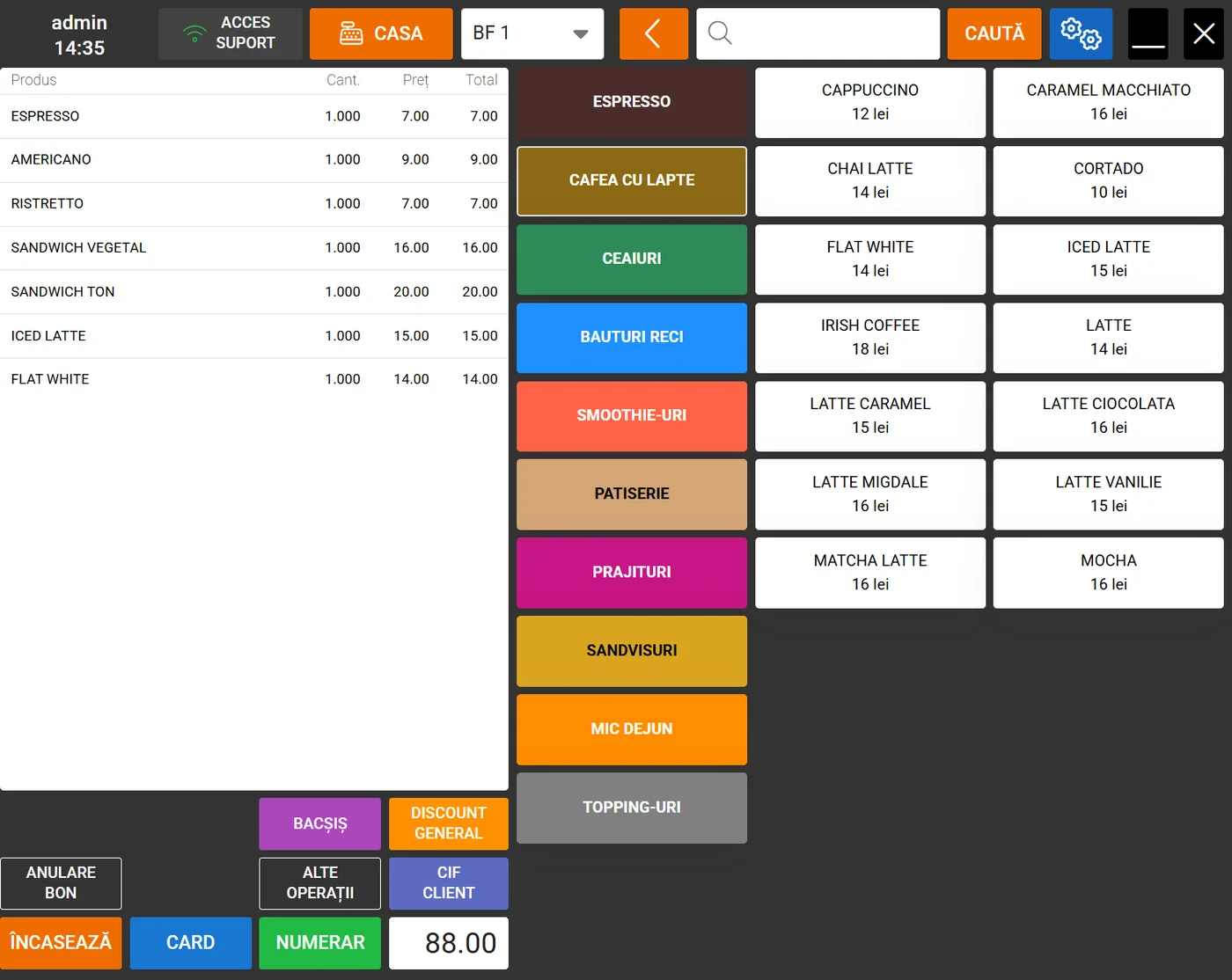Image resolution: width=1232 pixels, height=980 pixels.
Task: Click the ACCES SUPORT wifi button
Action: pos(230,34)
